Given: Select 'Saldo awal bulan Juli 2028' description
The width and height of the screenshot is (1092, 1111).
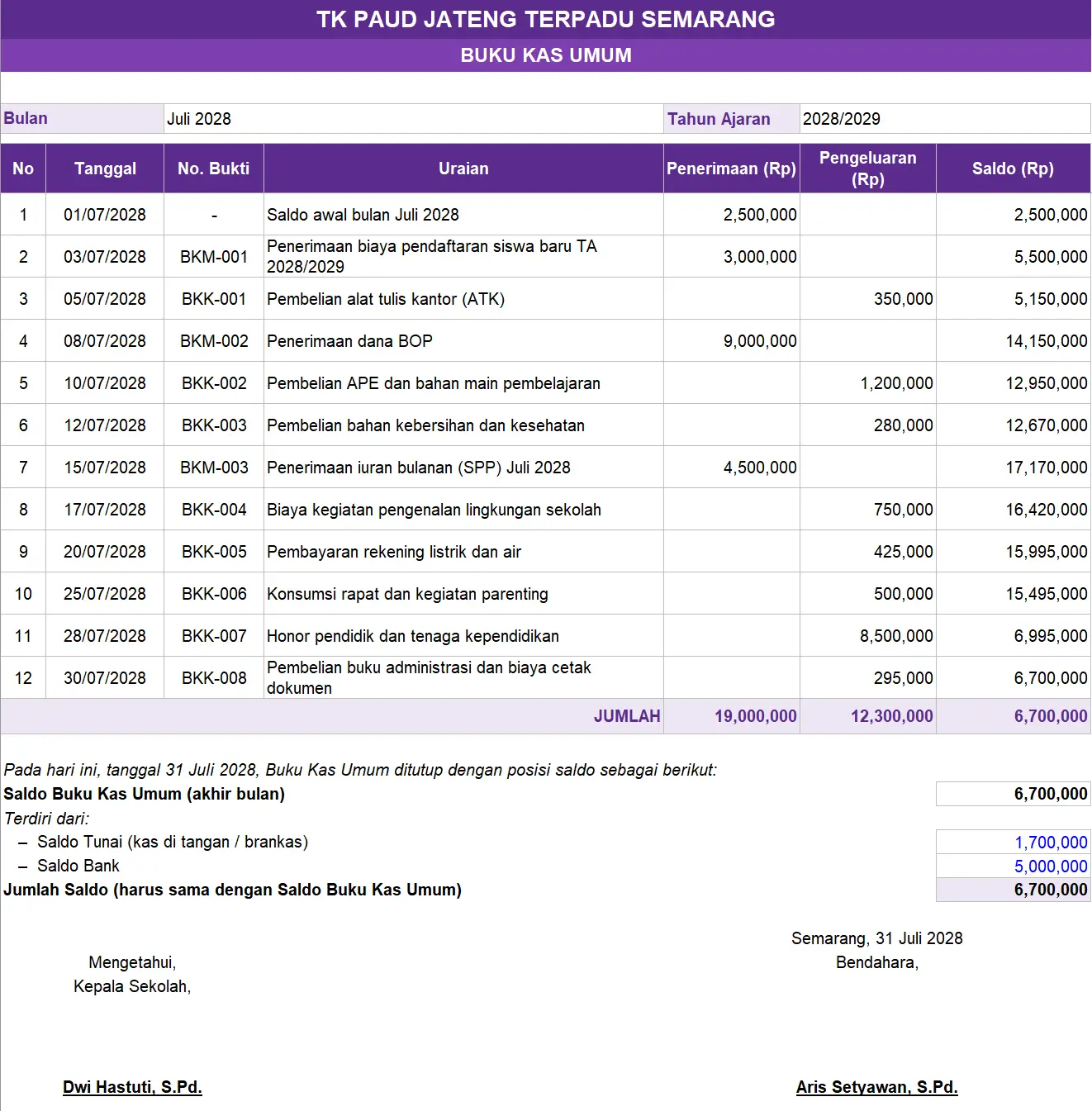Looking at the screenshot, I should [463, 215].
